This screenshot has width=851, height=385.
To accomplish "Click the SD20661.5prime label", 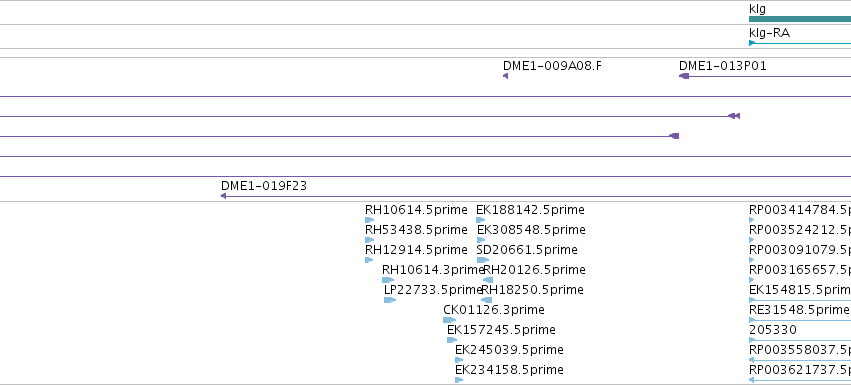I will (526, 250).
